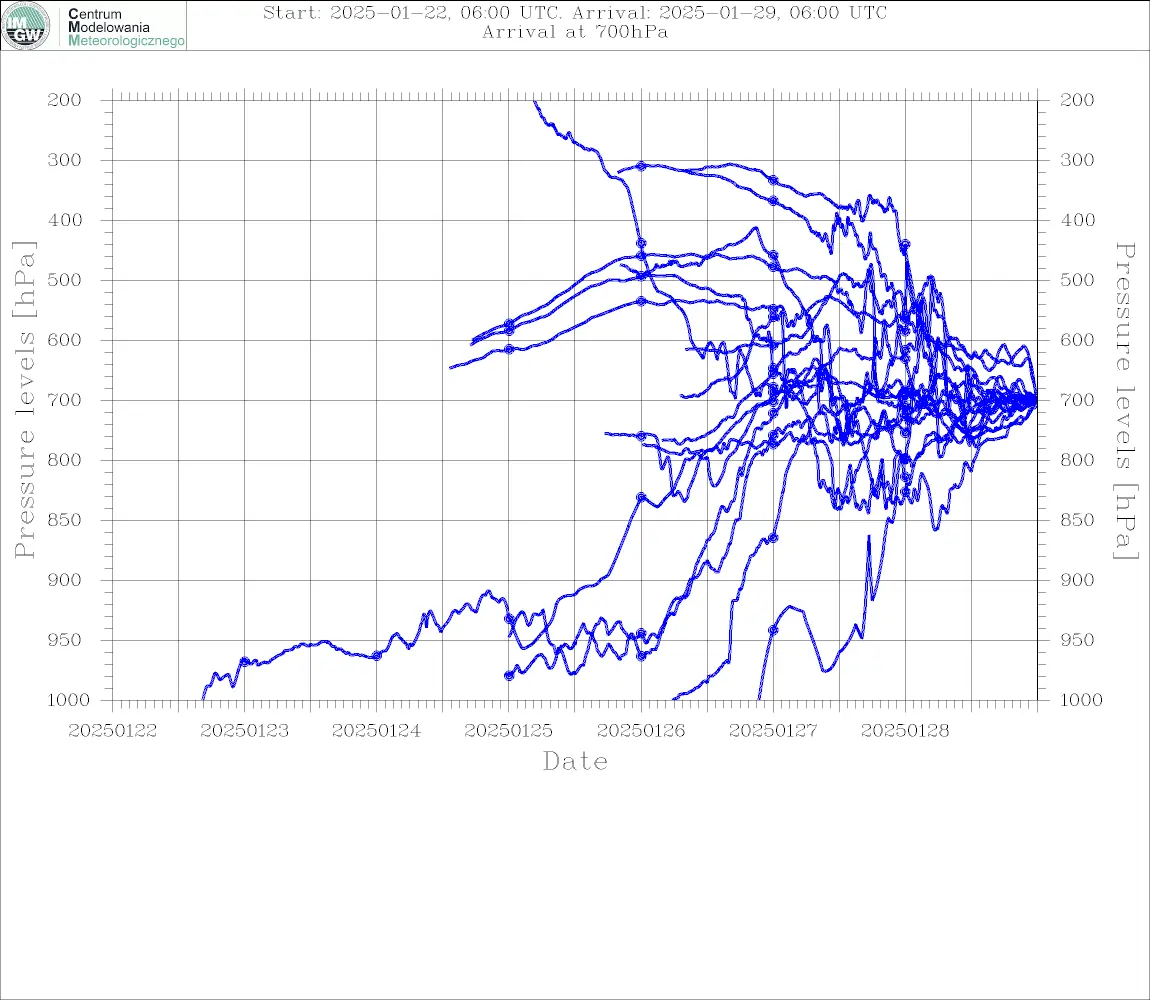Click trajectory marker near 535 hPa on 20250126
The width and height of the screenshot is (1150, 1000).
tap(641, 302)
